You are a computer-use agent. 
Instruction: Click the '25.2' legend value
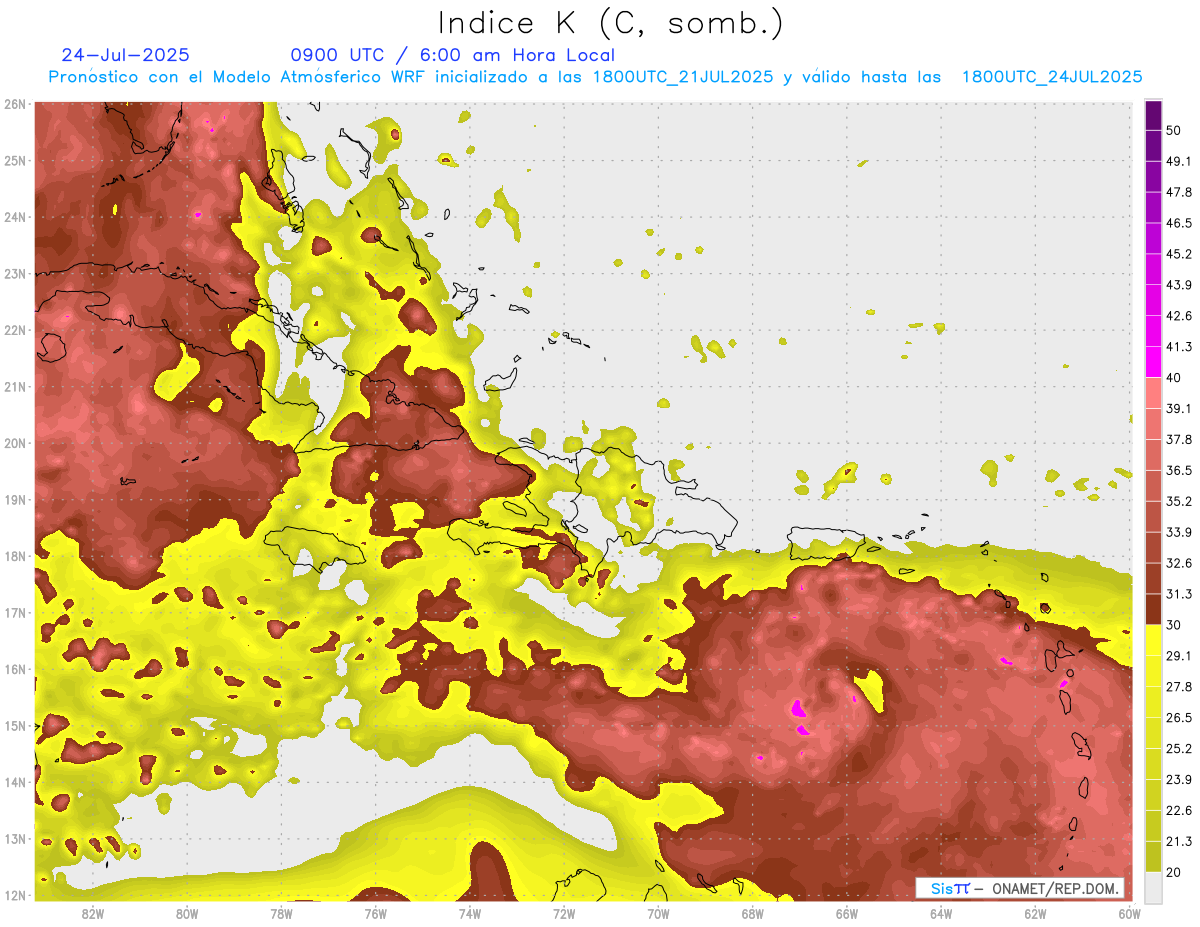coord(1178,748)
